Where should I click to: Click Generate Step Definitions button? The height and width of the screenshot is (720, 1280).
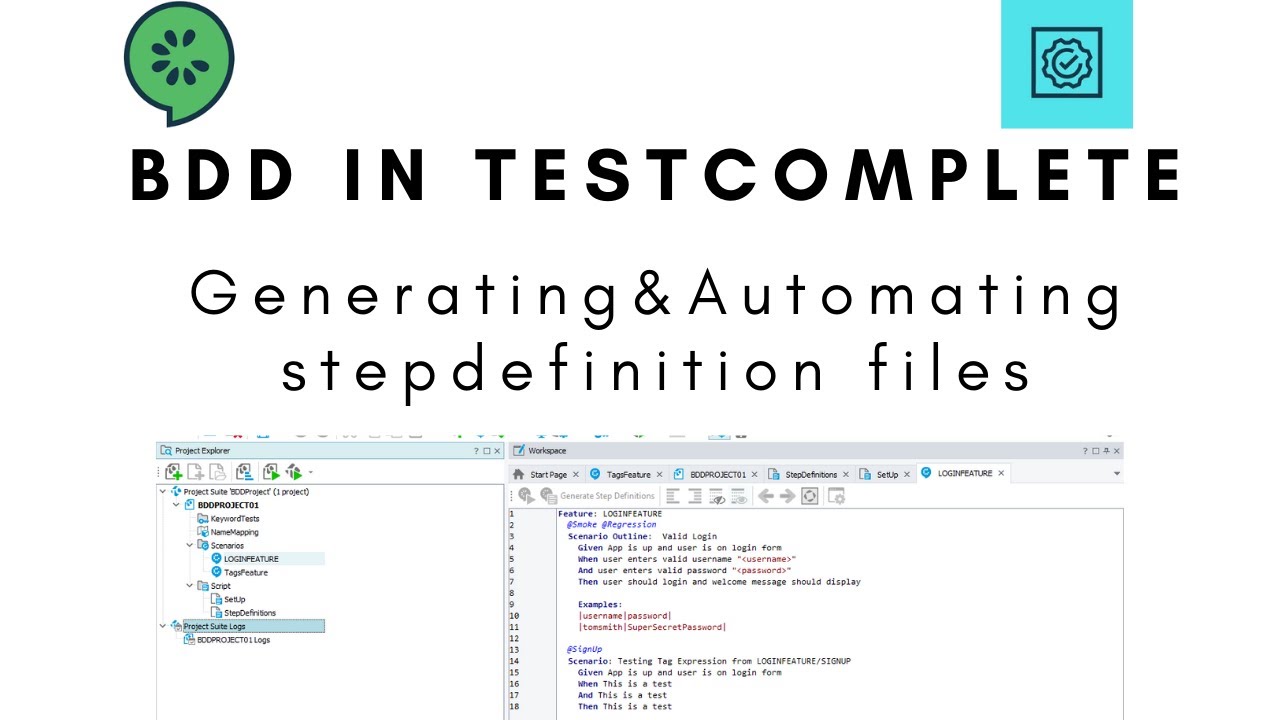pos(598,496)
